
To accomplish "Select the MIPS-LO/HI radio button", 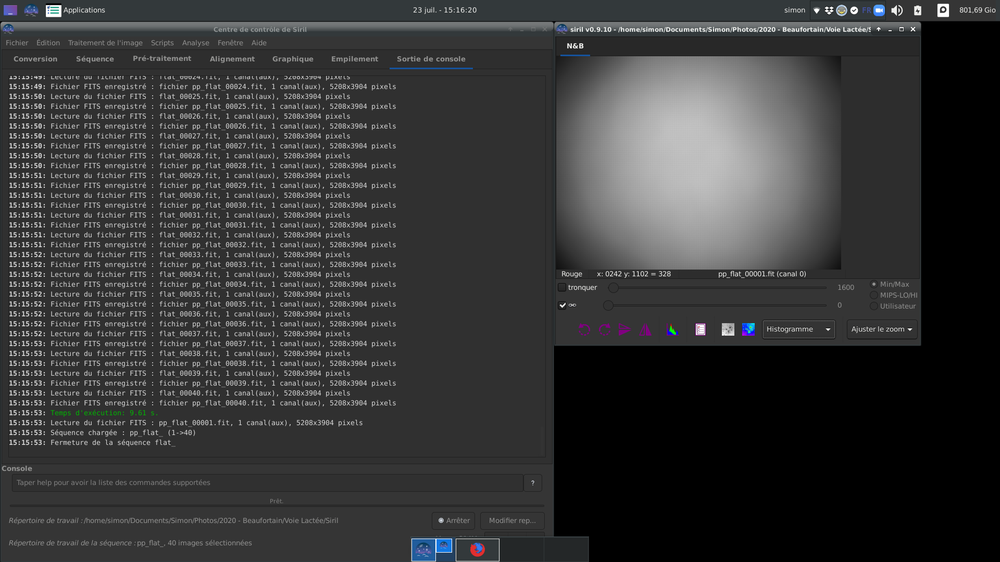I will (x=874, y=295).
